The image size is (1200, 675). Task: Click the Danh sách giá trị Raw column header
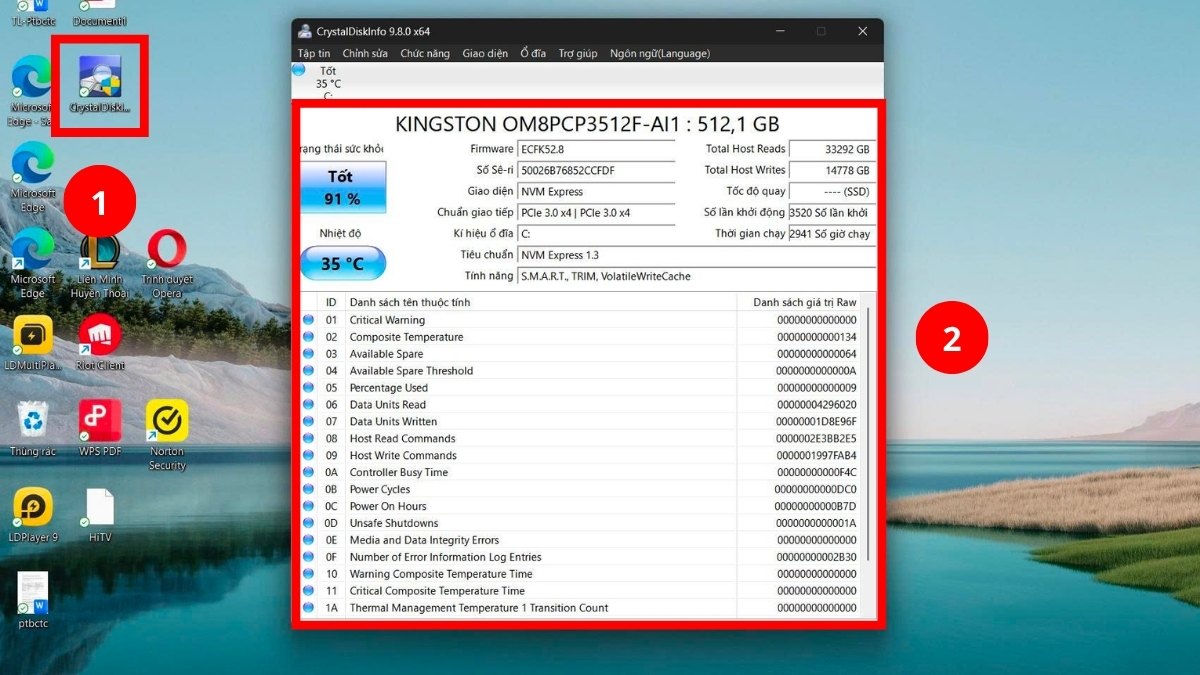pyautogui.click(x=805, y=302)
